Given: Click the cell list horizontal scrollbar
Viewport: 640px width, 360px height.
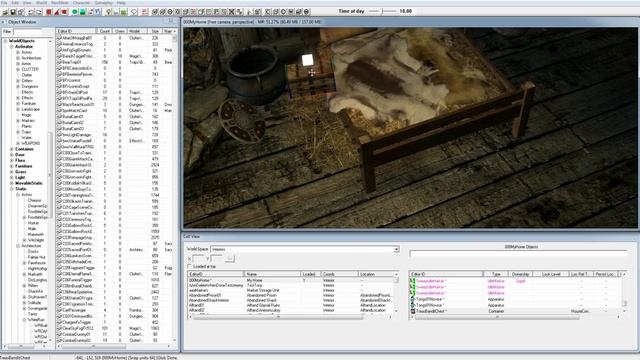Looking at the screenshot, I should coord(291,317).
